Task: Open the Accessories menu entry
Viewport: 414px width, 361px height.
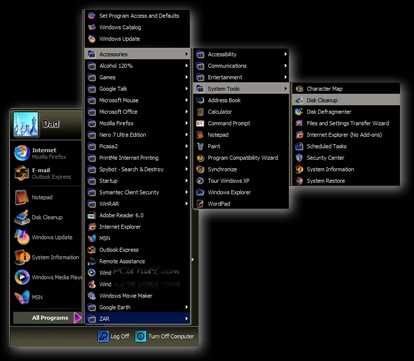Action: (x=138, y=54)
